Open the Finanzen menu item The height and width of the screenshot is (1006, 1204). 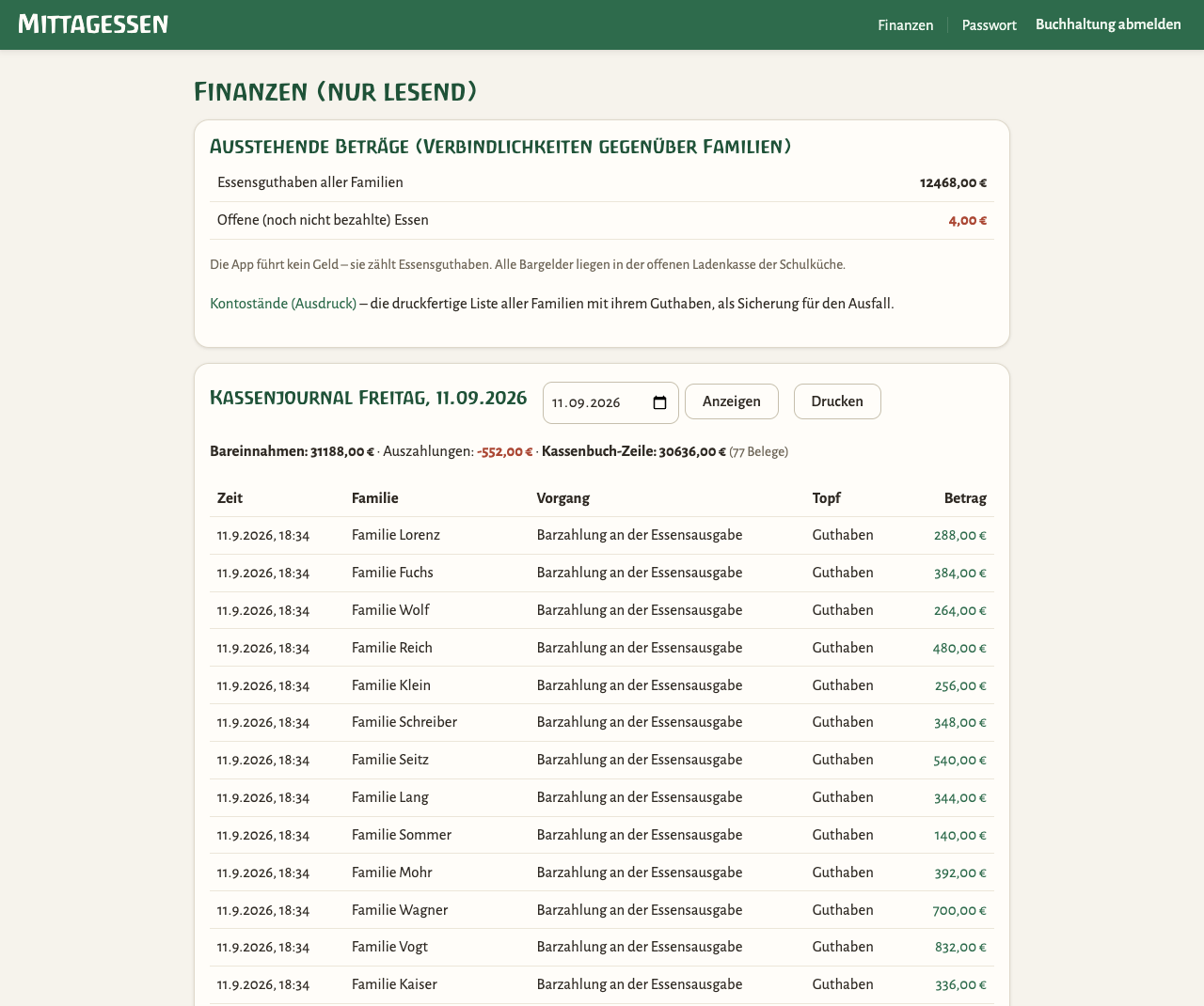point(906,25)
